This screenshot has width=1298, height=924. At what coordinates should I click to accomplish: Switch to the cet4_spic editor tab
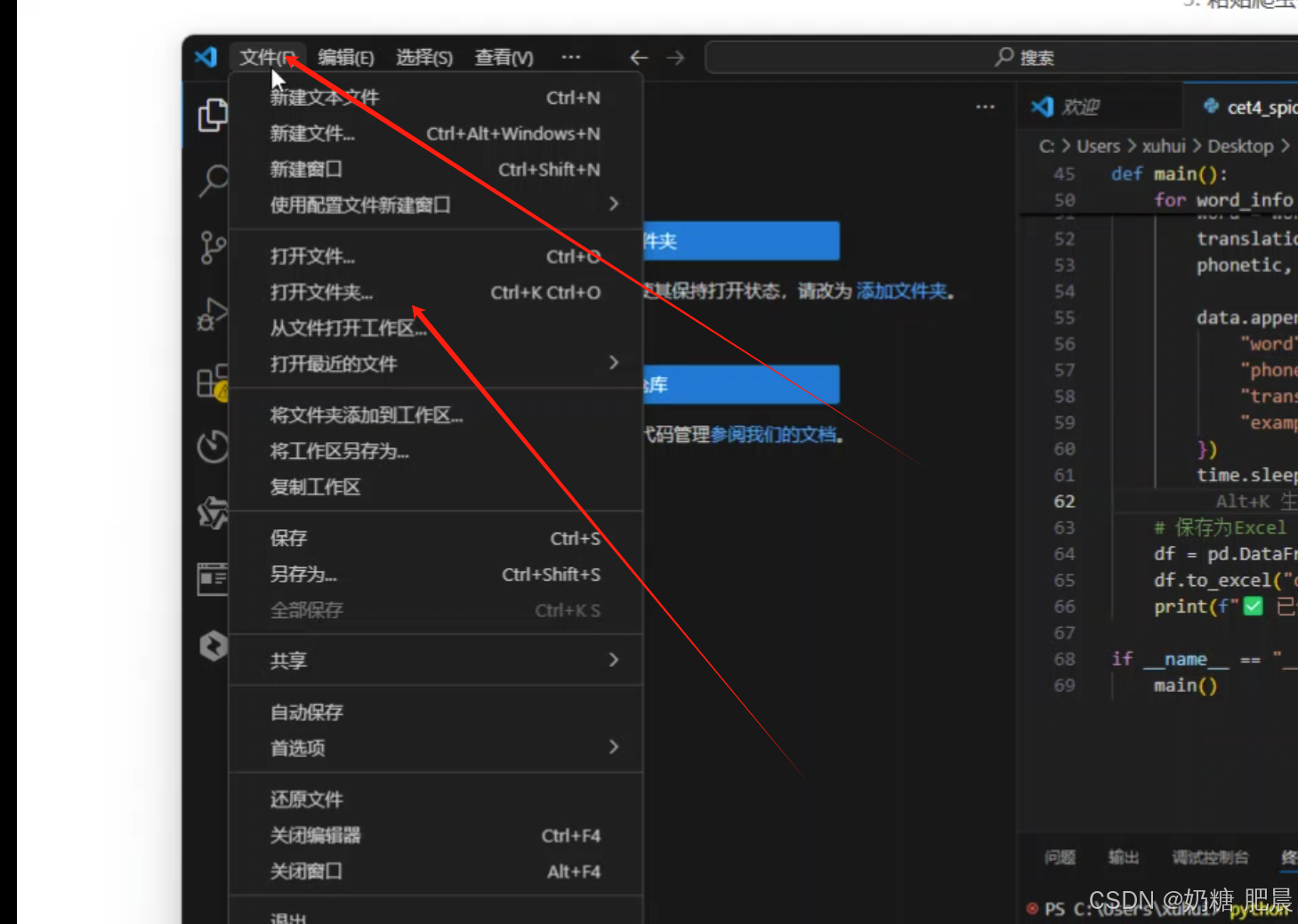pyautogui.click(x=1241, y=107)
